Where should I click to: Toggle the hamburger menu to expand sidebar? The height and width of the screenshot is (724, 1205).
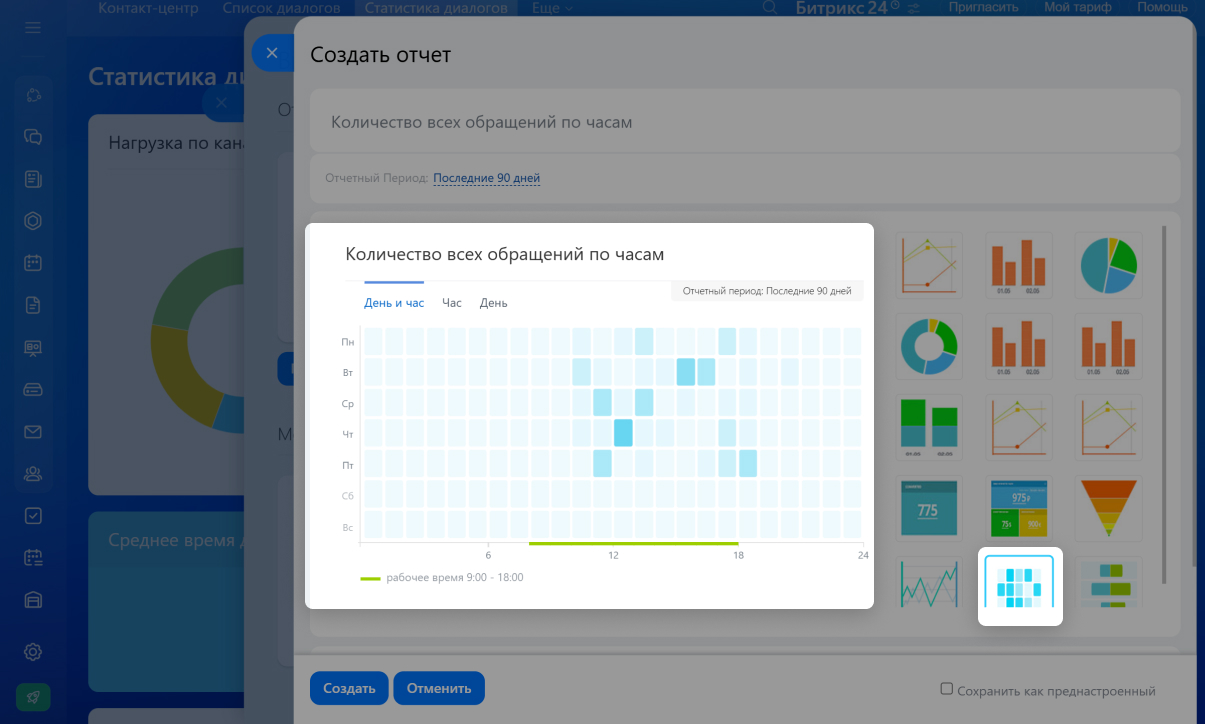[33, 28]
